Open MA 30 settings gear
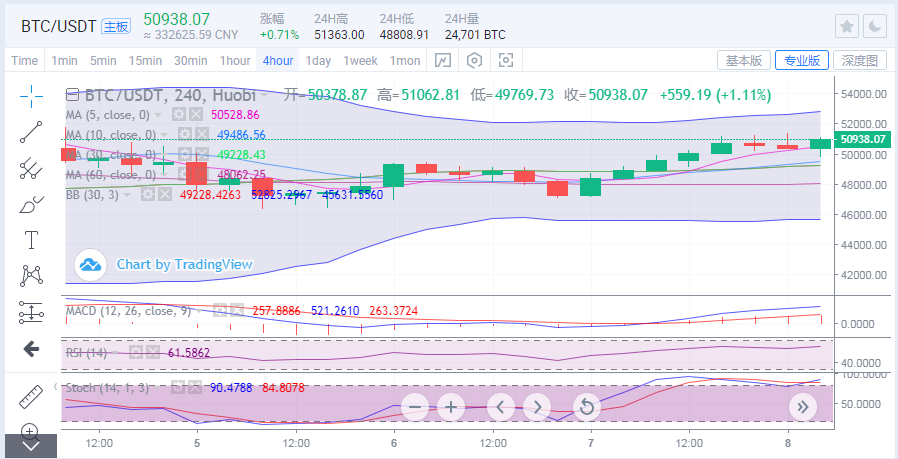 [x=184, y=154]
